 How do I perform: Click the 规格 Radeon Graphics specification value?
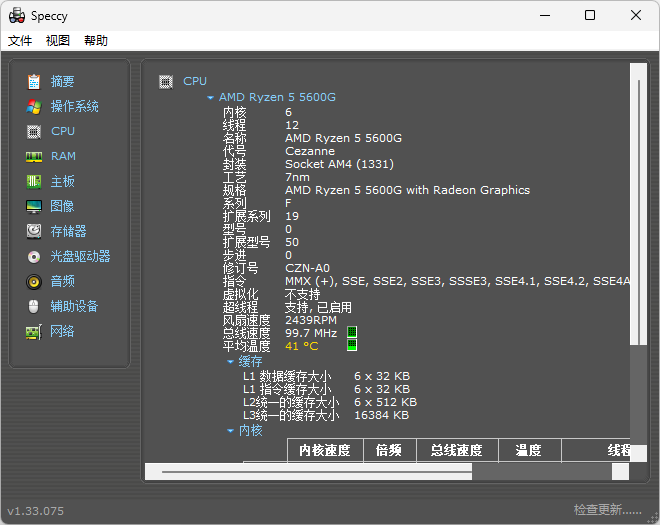pos(407,190)
